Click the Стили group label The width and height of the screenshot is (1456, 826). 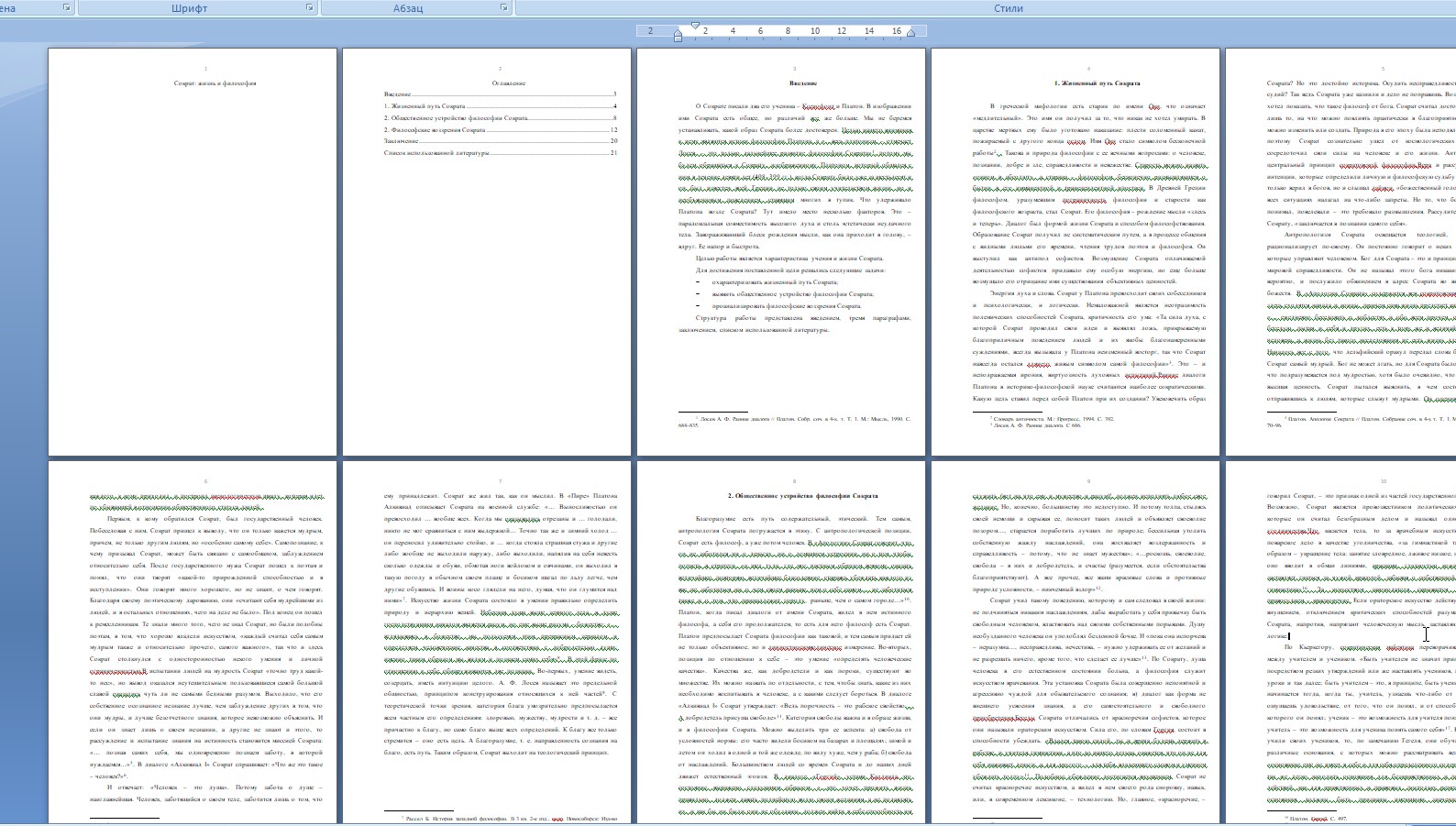click(x=1009, y=8)
